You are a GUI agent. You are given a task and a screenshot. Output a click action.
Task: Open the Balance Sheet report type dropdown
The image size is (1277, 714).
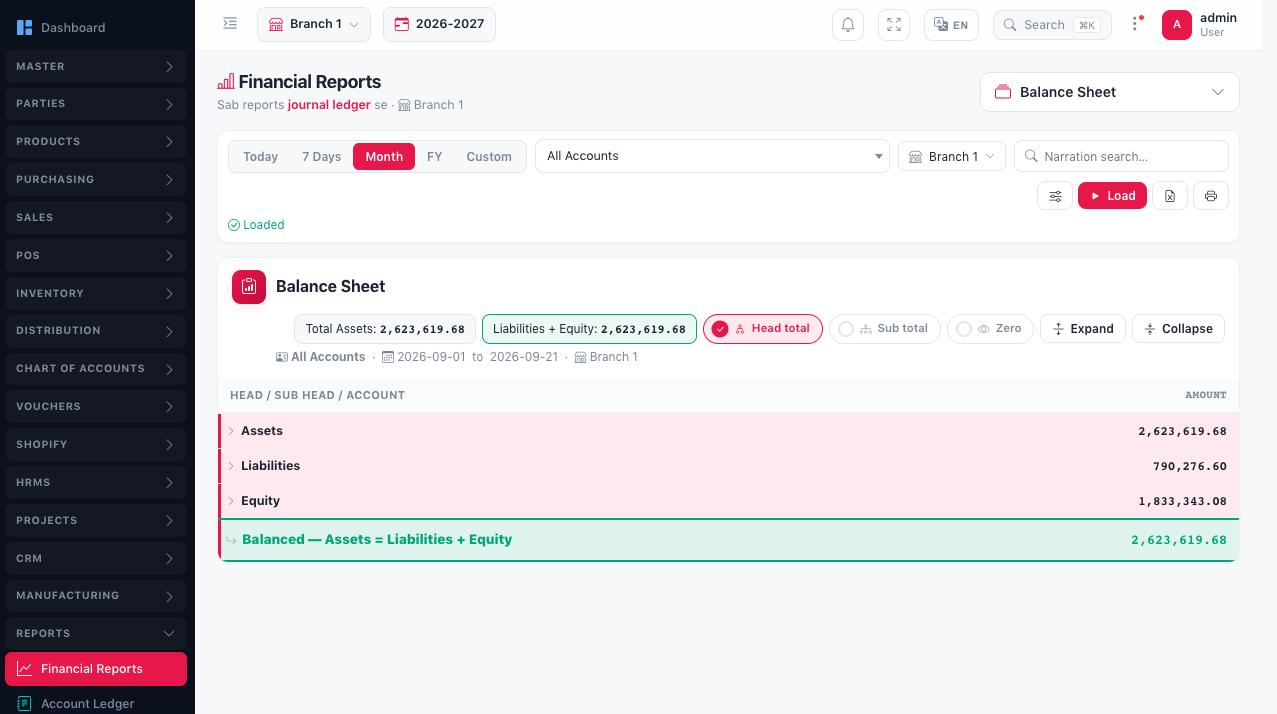[x=1110, y=92]
